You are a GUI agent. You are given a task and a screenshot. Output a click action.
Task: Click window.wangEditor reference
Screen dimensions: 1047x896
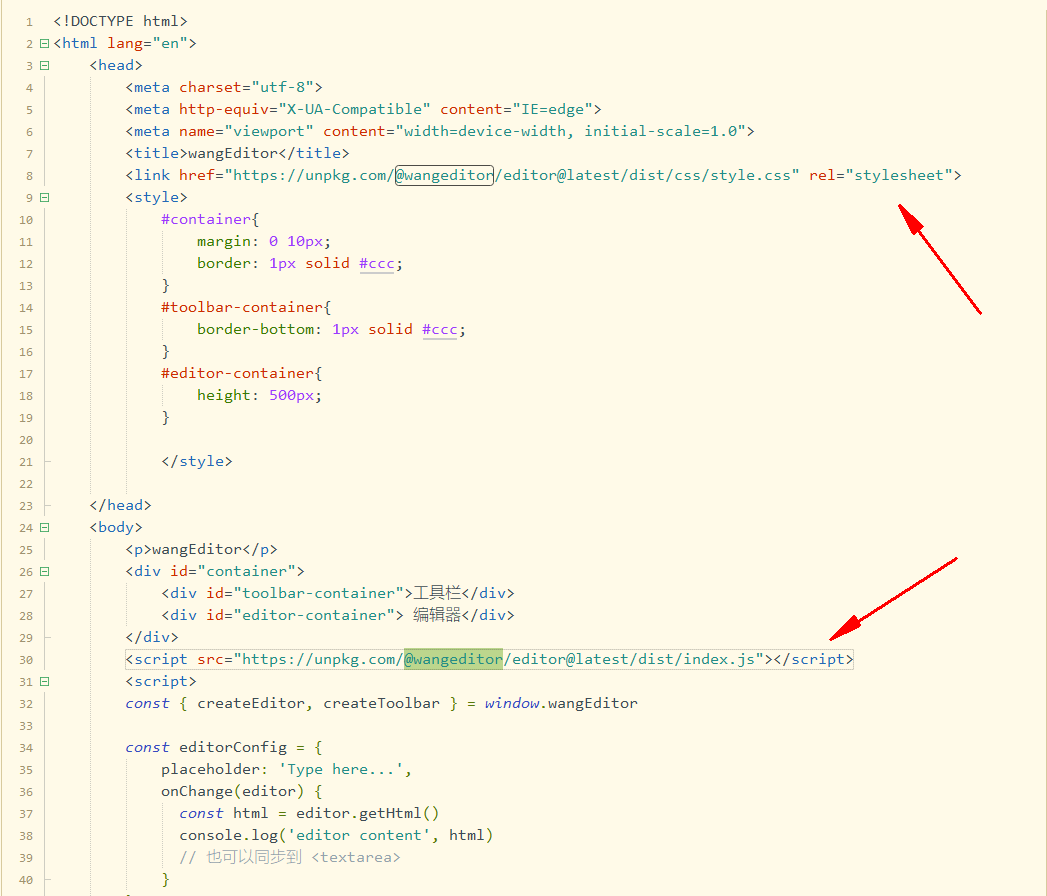pos(561,704)
